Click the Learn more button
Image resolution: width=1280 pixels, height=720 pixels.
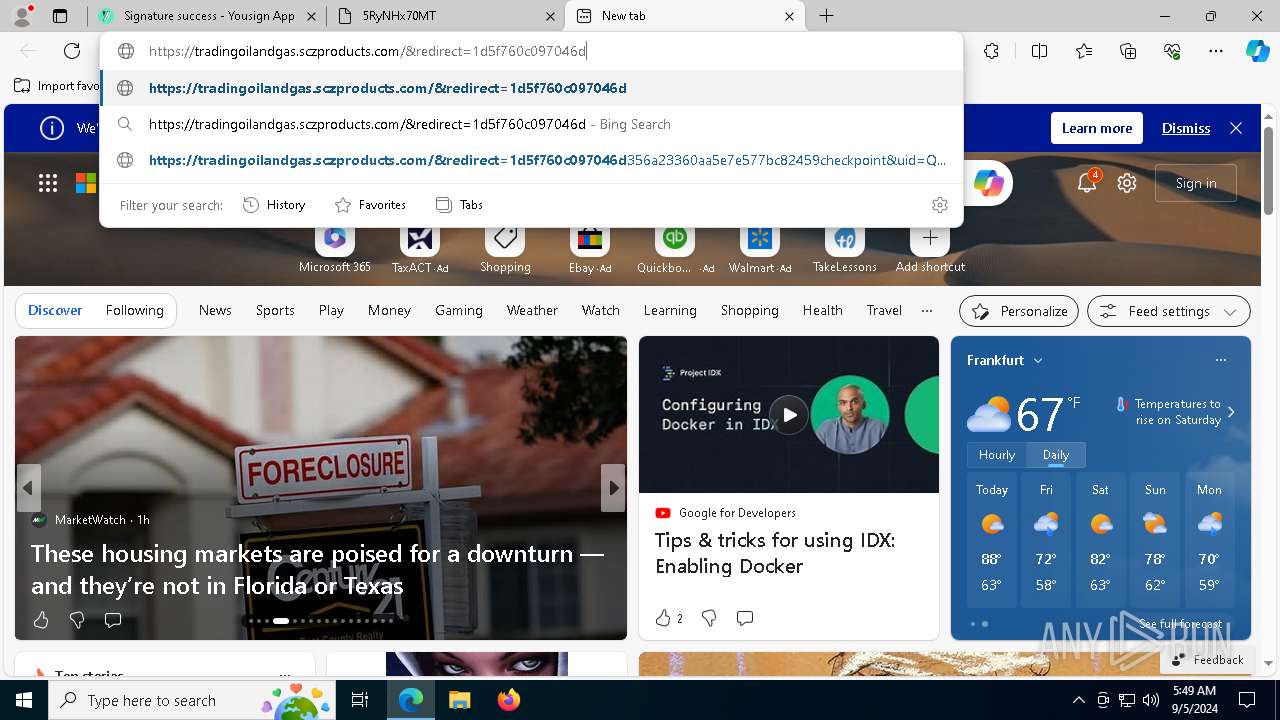click(1097, 128)
